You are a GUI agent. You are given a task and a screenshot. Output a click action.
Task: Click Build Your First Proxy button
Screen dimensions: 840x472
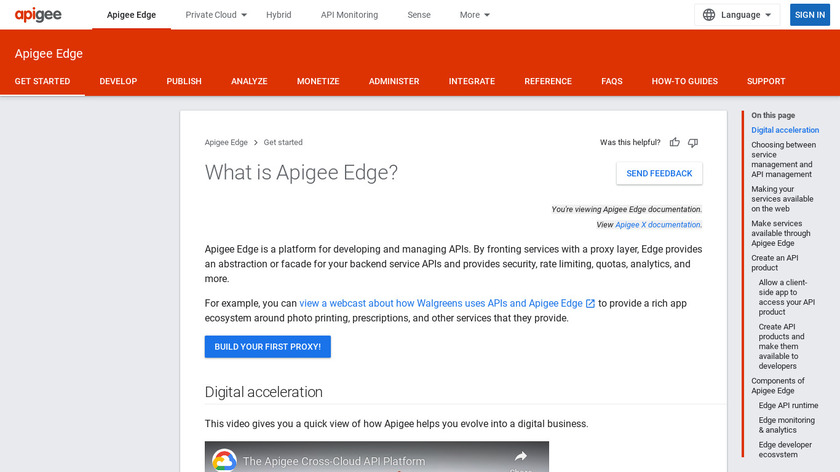[267, 347]
